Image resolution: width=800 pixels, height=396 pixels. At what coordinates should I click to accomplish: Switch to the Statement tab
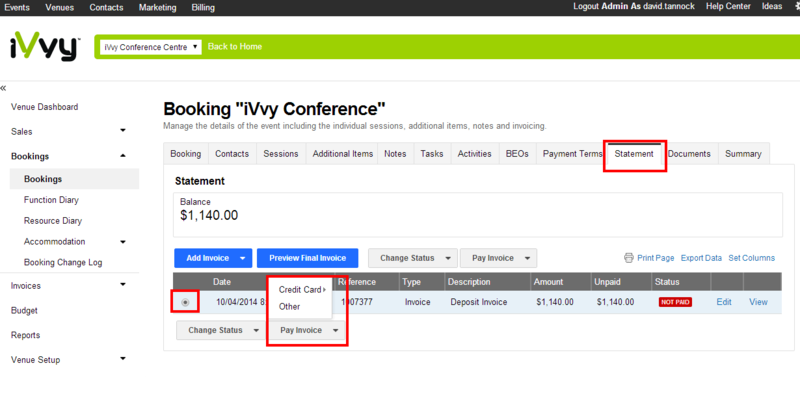(634, 154)
